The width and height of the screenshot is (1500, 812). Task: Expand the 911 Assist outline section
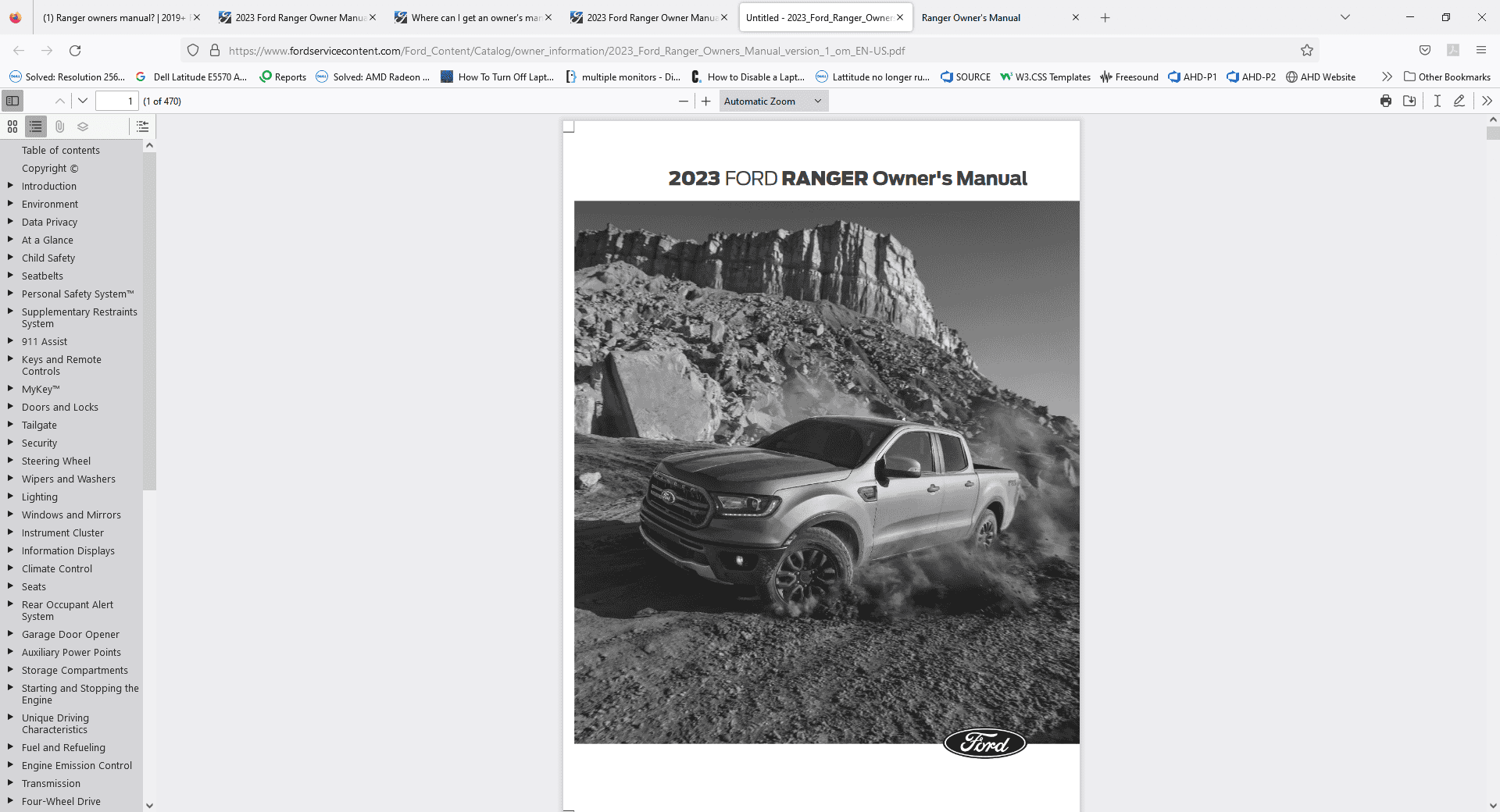click(x=10, y=341)
